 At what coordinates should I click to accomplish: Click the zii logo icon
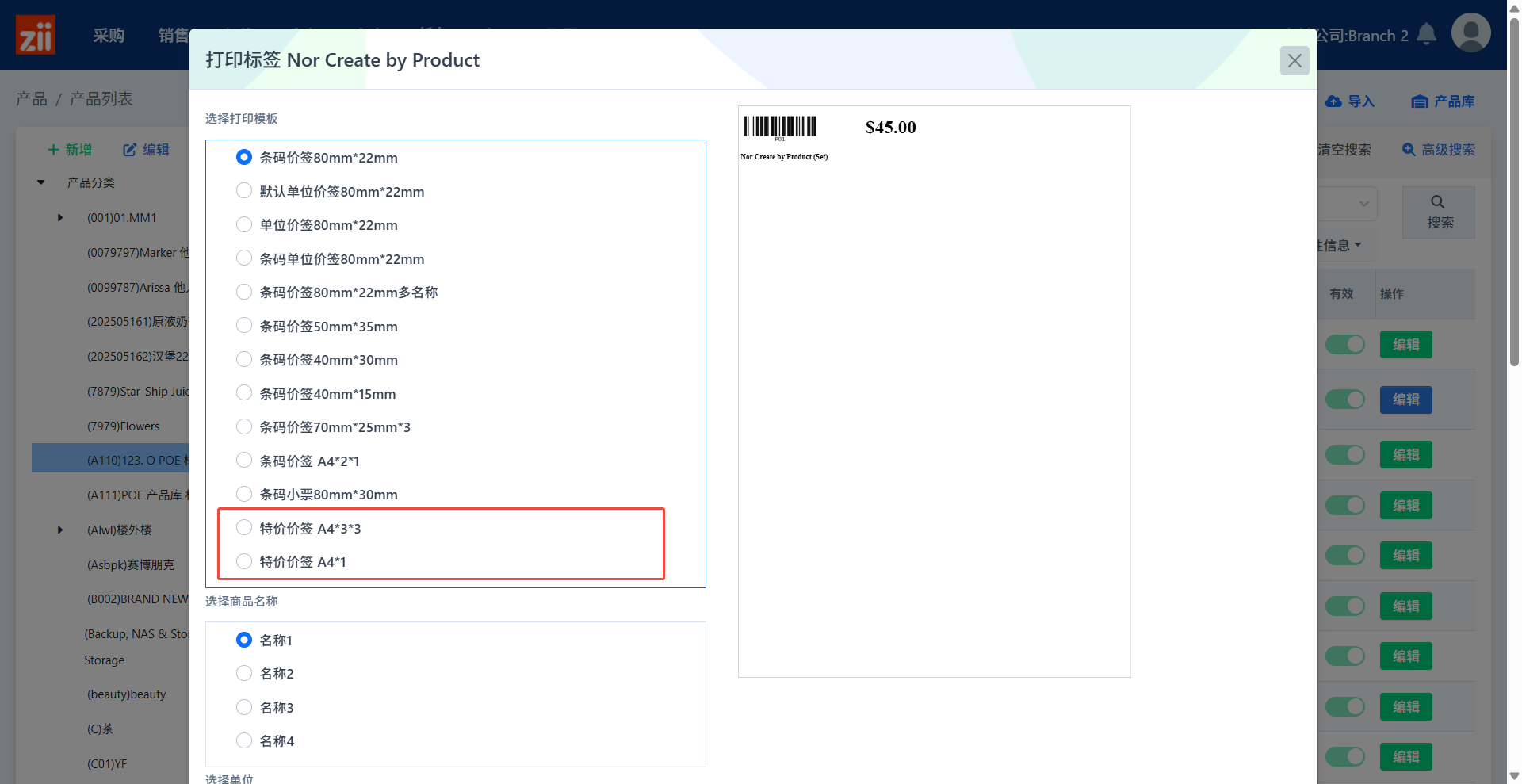pyautogui.click(x=36, y=35)
